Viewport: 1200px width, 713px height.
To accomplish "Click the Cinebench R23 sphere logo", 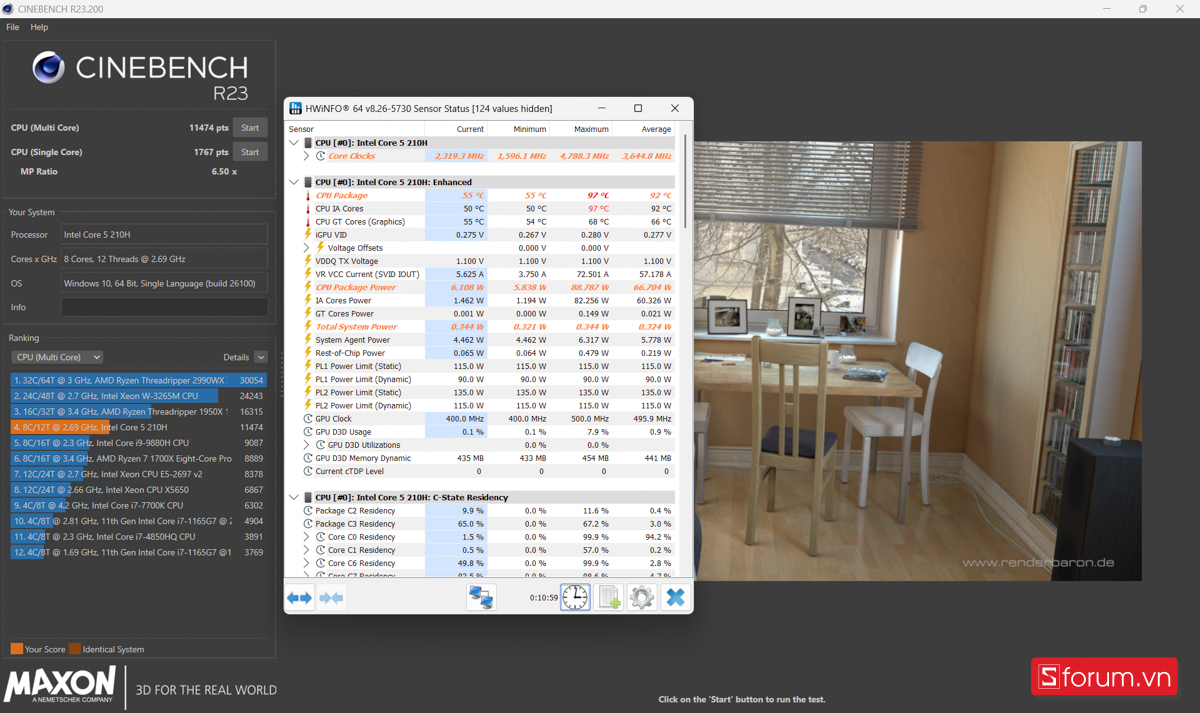I will (49, 68).
